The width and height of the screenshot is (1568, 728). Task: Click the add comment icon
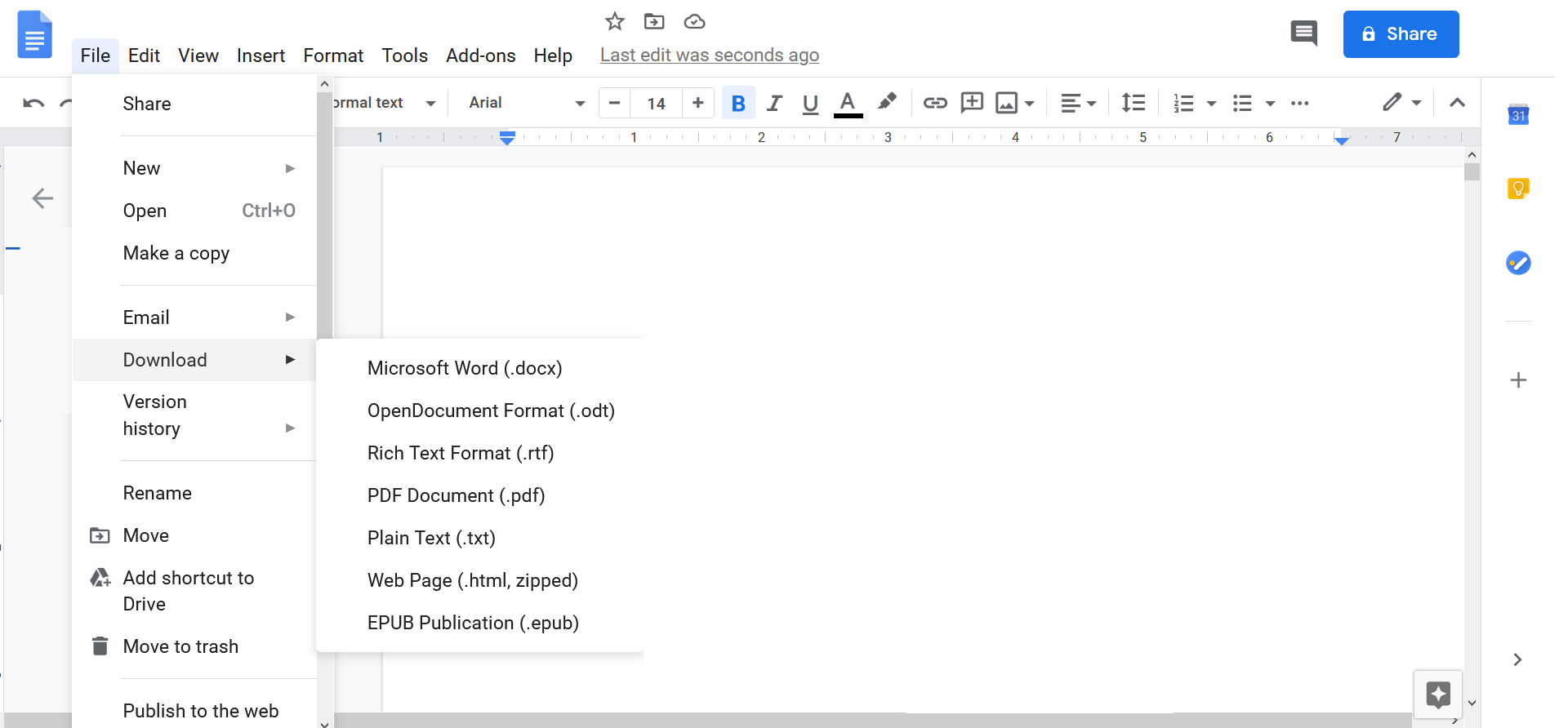(972, 103)
